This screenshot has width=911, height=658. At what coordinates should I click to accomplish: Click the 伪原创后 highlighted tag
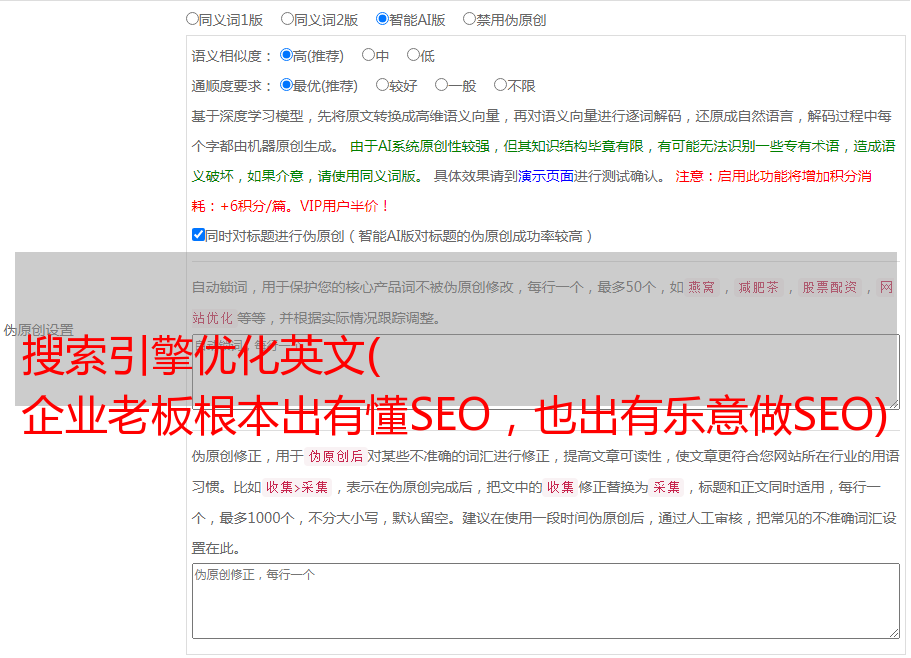[336, 456]
